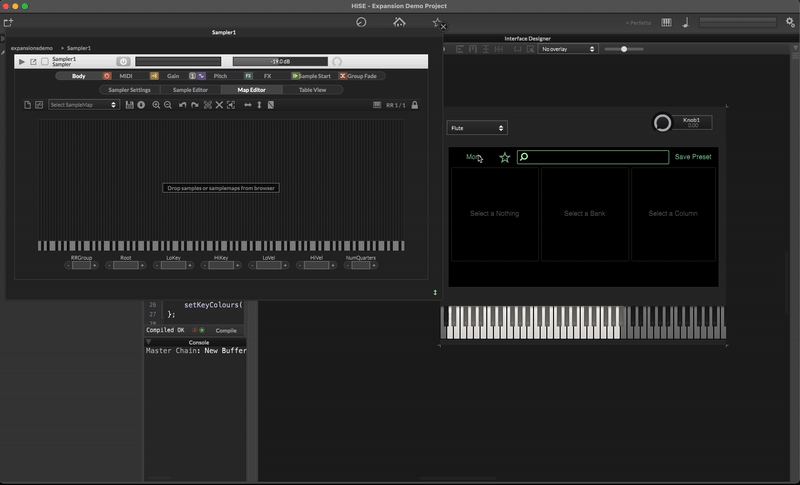
Task: Switch to the Table View tab
Action: (312, 90)
